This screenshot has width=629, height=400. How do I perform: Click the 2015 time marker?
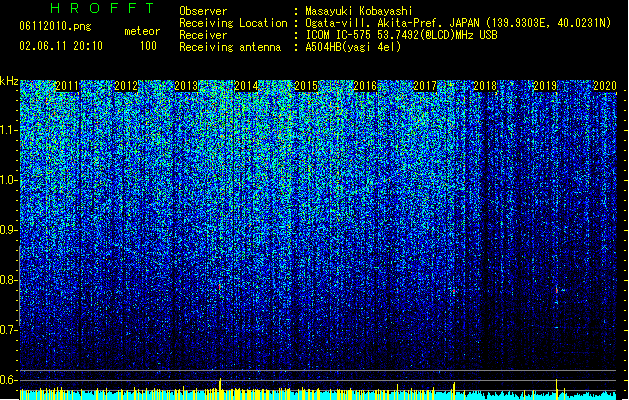click(x=306, y=86)
